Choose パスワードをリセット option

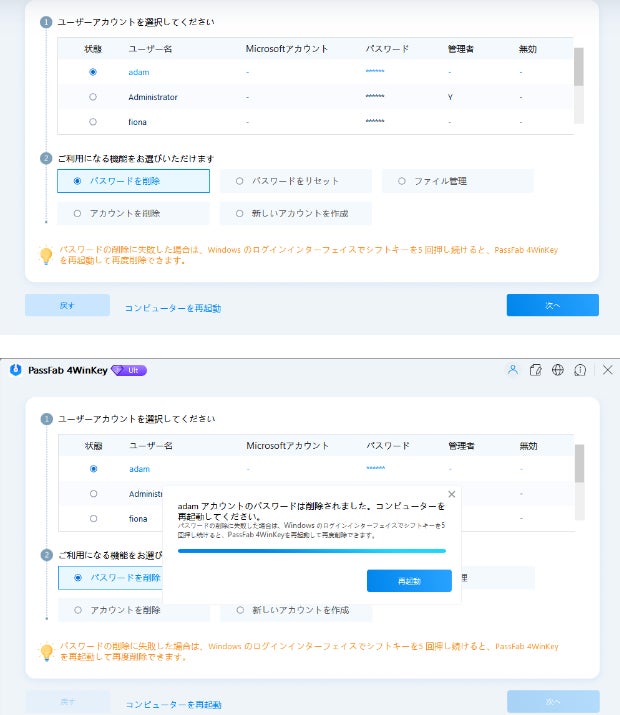[x=295, y=181]
